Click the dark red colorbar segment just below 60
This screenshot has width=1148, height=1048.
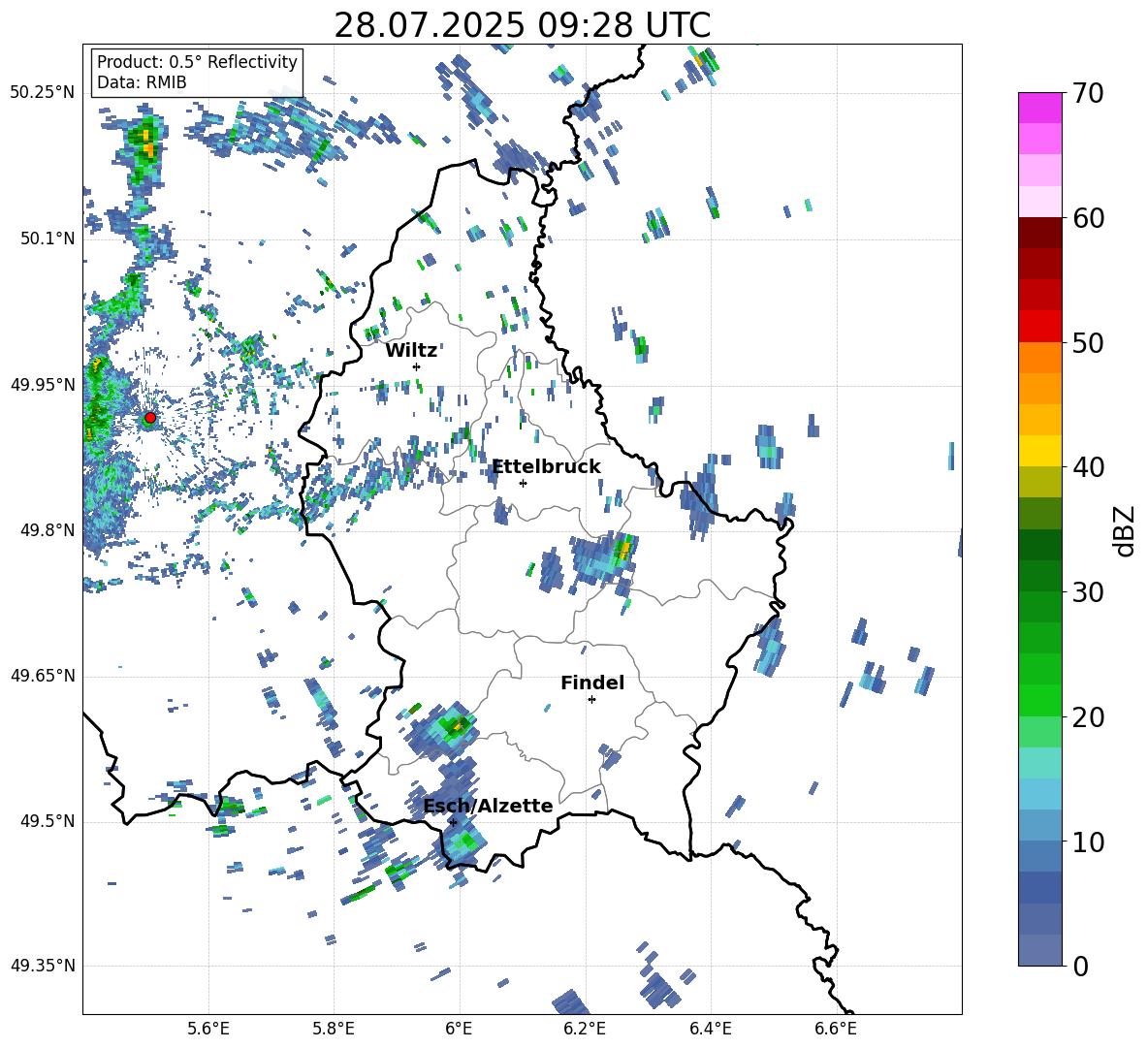coord(1039,233)
